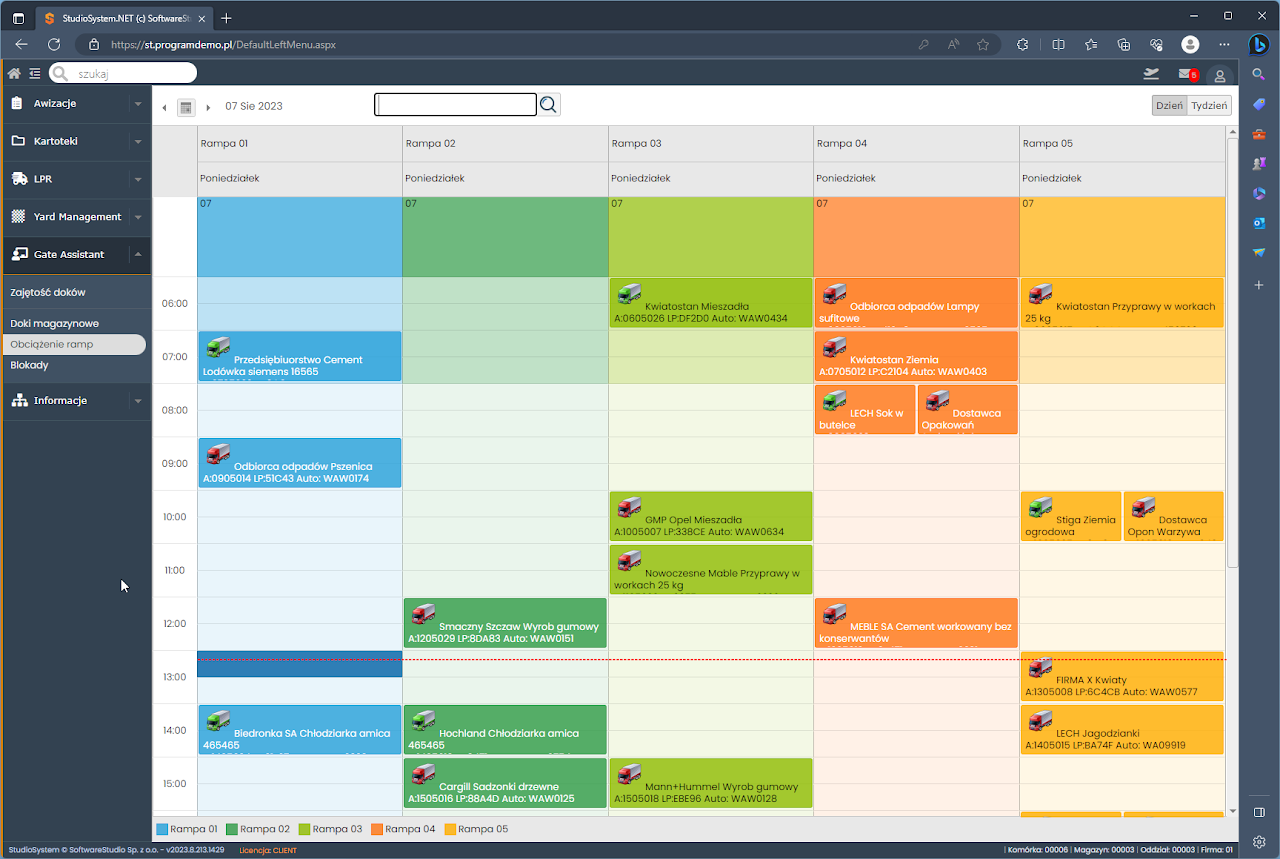Click the Rampa 01 blue legend swatch
This screenshot has width=1280, height=859.
pyautogui.click(x=163, y=829)
